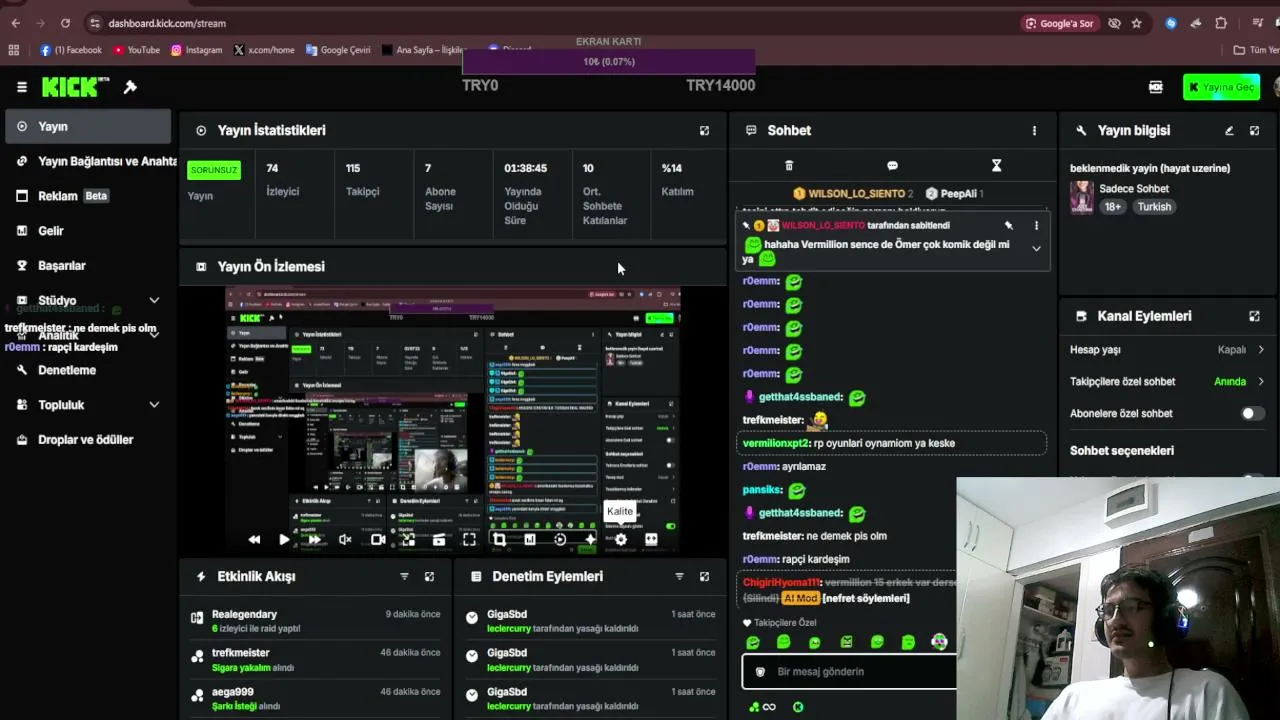The height and width of the screenshot is (720, 1280).
Task: Click the Sadece Sohbet category thumbnail
Action: tap(1082, 197)
